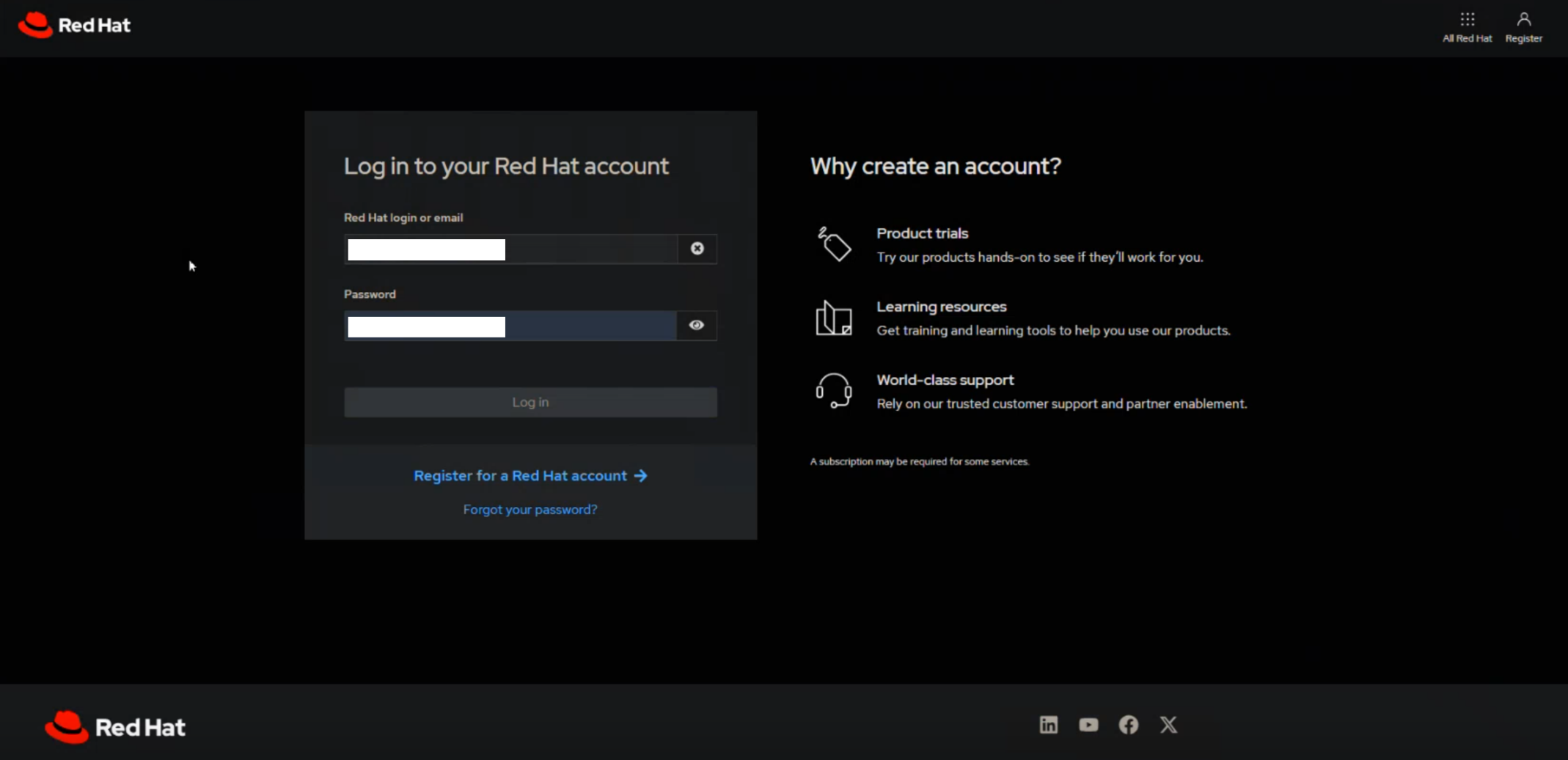Focus the Password input field
The height and width of the screenshot is (760, 1568).
point(510,325)
